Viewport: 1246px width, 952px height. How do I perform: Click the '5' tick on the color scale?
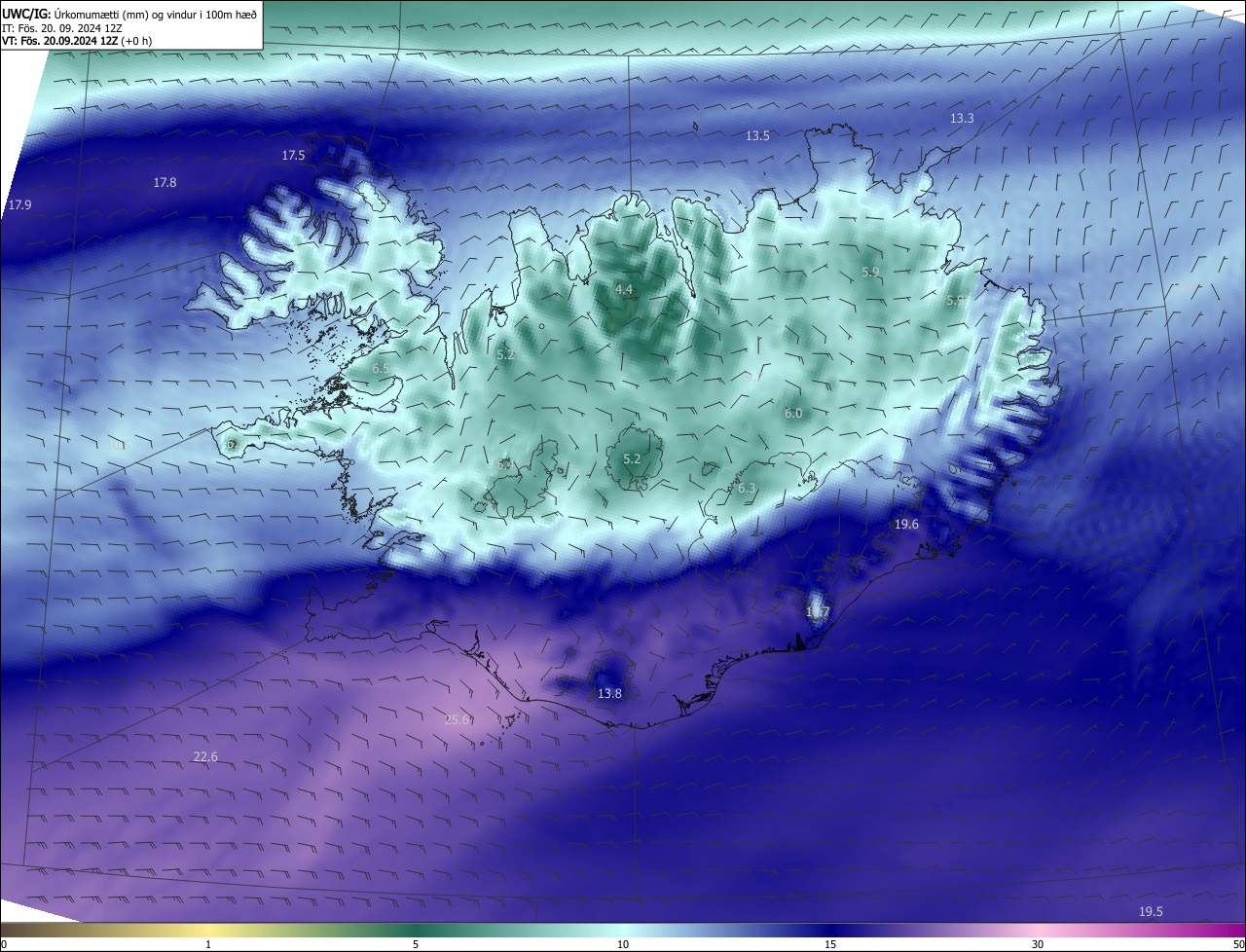(416, 944)
